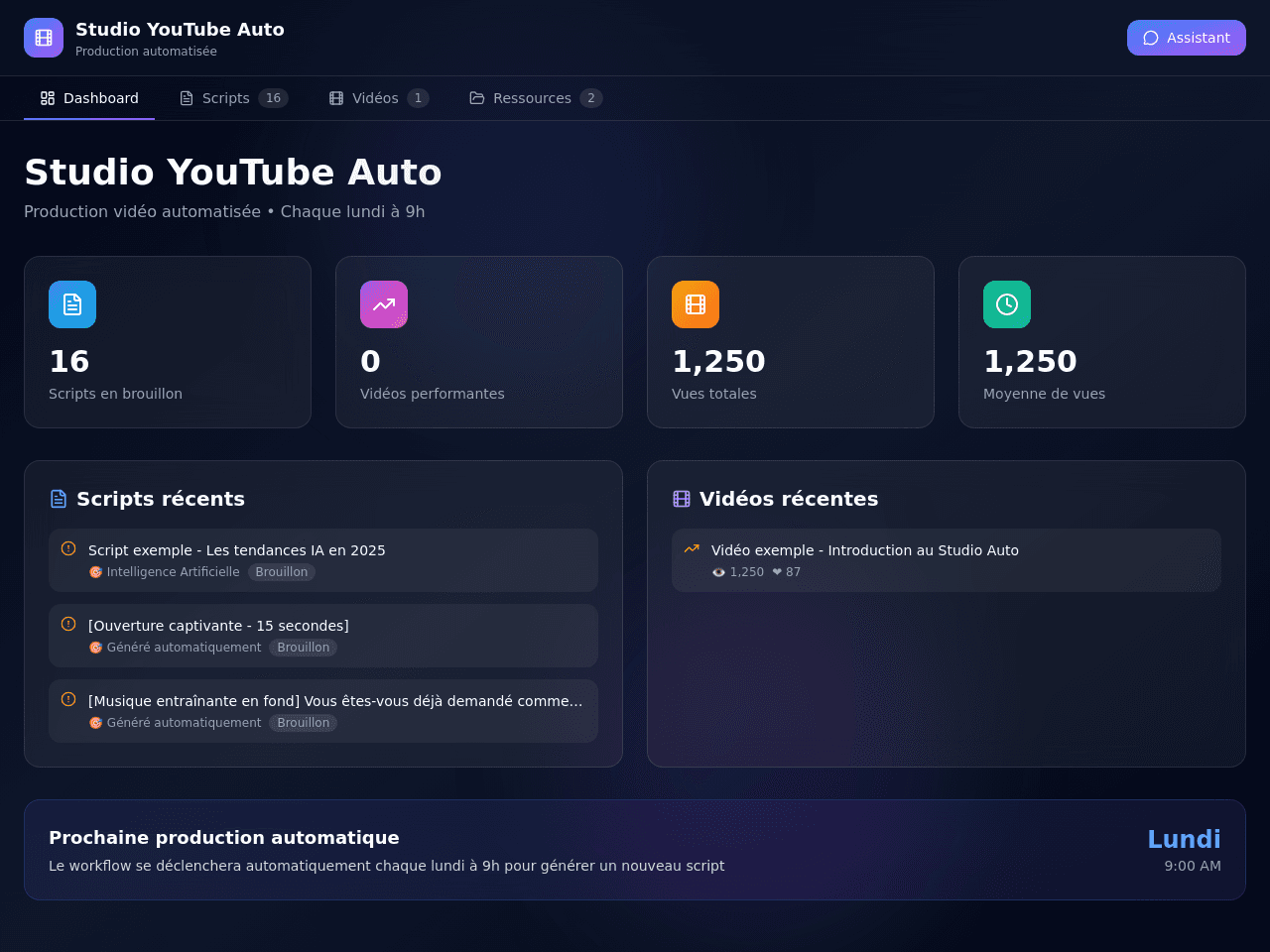Open the Assistant chat panel

[x=1187, y=38]
